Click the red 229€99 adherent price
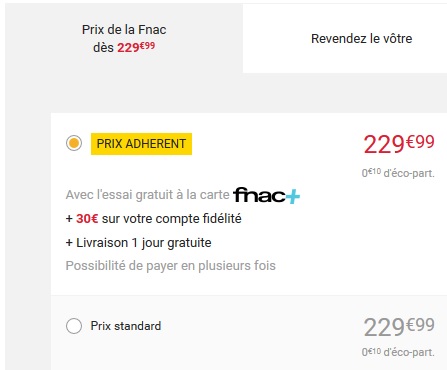The width and height of the screenshot is (447, 370). click(399, 144)
